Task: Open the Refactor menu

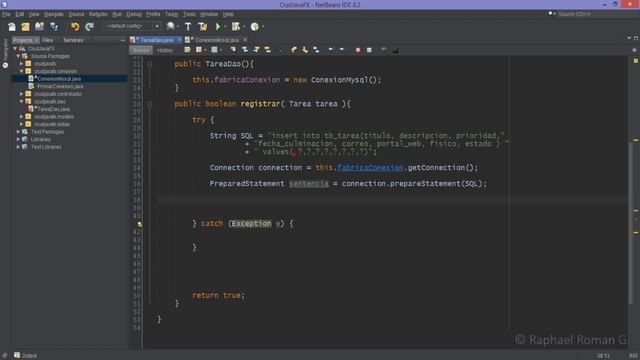Action: pyautogui.click(x=98, y=14)
